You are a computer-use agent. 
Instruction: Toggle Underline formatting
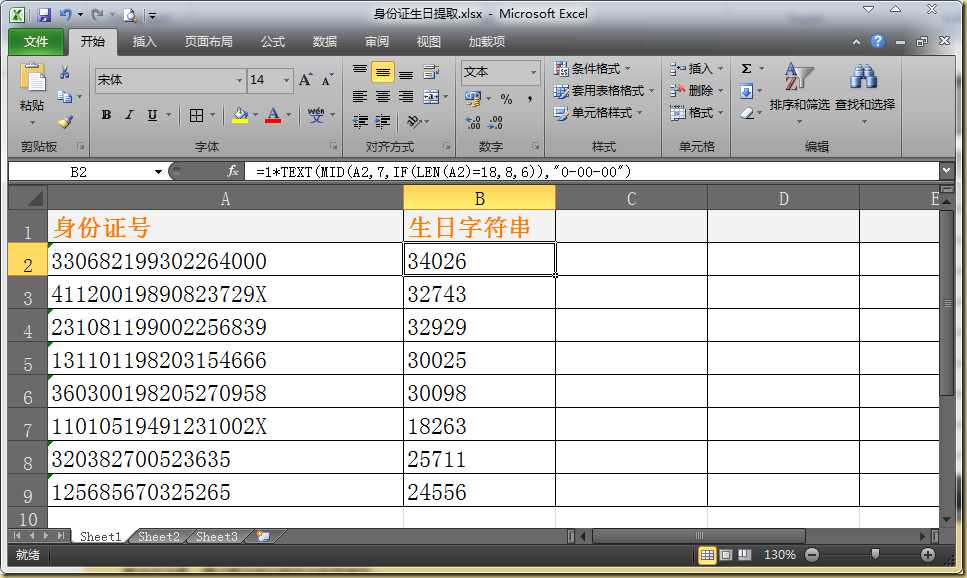tap(152, 115)
